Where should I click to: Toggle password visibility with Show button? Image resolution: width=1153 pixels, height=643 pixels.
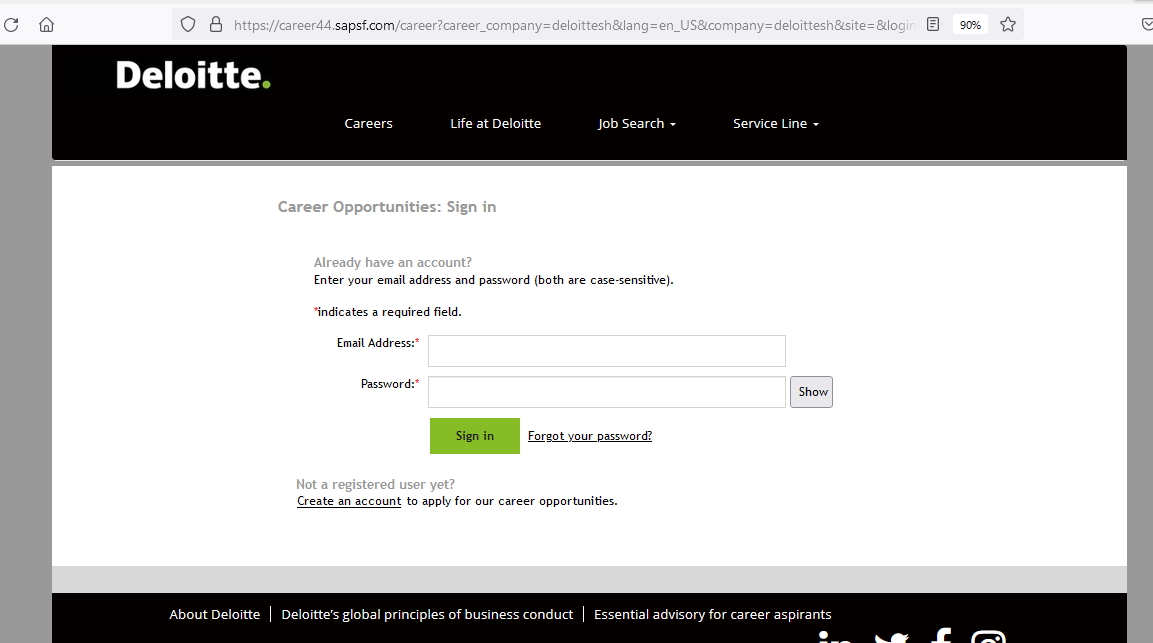[x=812, y=392]
